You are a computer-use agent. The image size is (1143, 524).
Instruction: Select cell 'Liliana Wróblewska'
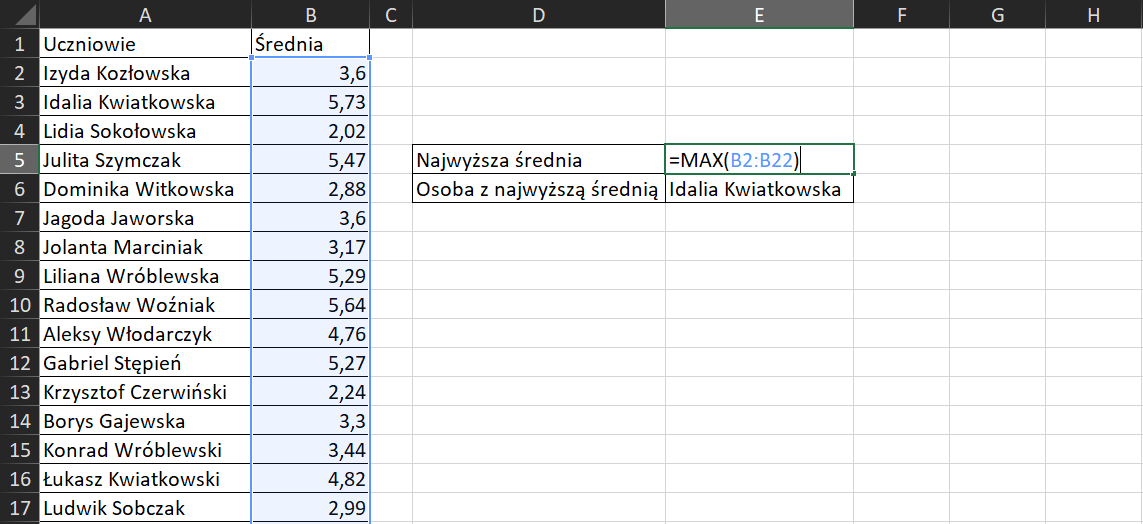coord(145,275)
